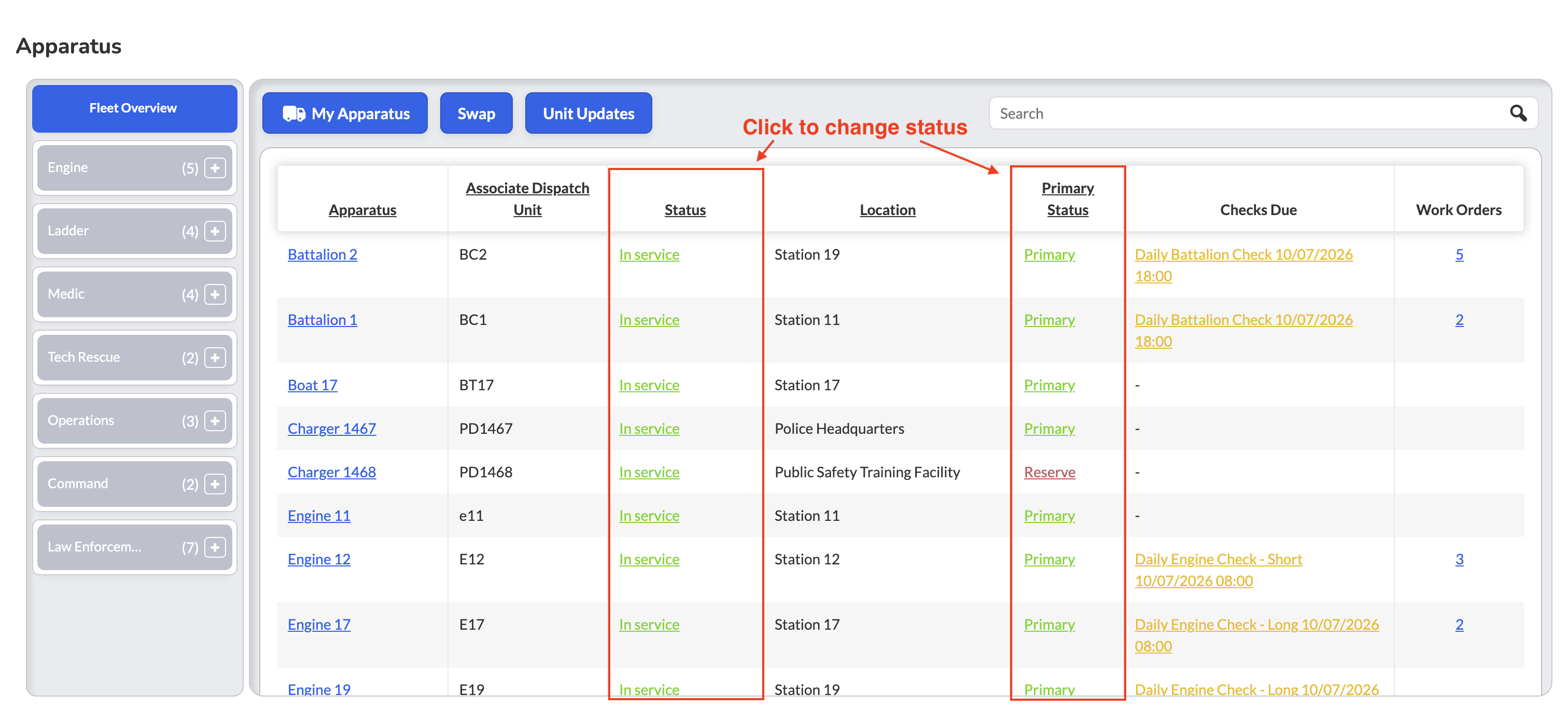Sort by Location column header
This screenshot has height=709, width=1568.
click(x=887, y=210)
